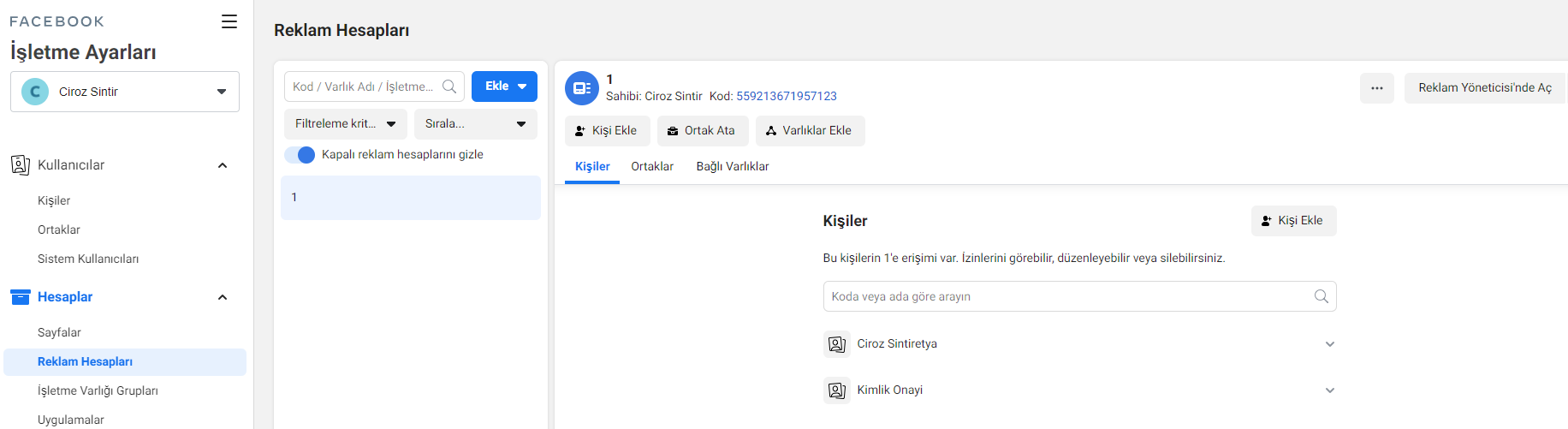Viewport: 1568px width, 429px height.
Task: Open the Filtreleme kriteri dropdown
Action: coord(346,124)
